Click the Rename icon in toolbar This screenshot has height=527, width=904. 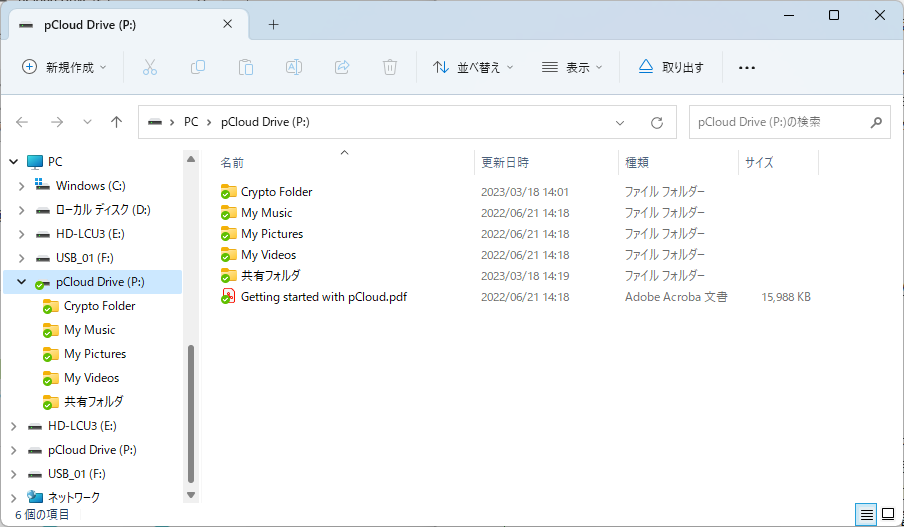pos(294,67)
